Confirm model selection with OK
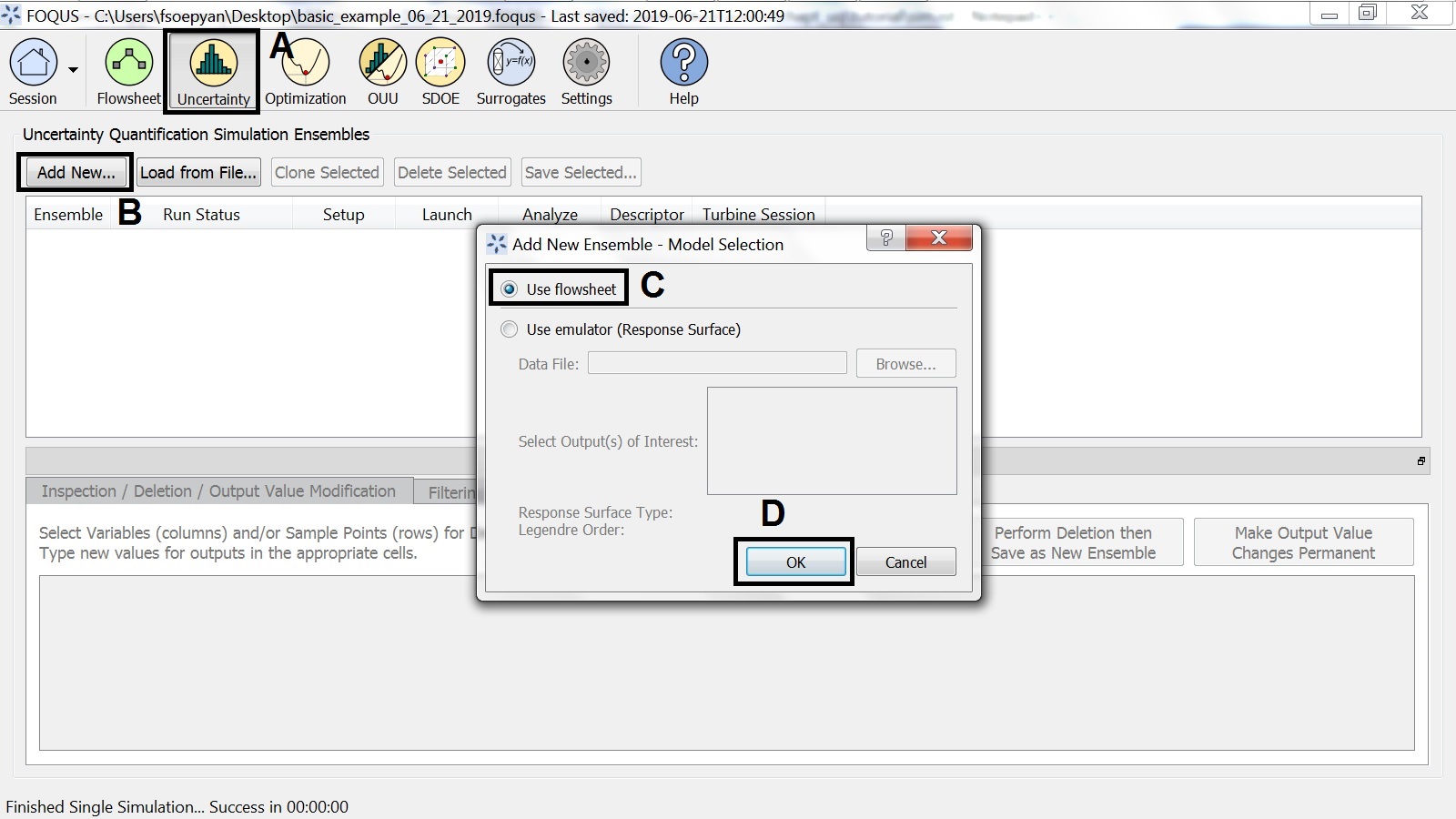1456x819 pixels. tap(794, 561)
